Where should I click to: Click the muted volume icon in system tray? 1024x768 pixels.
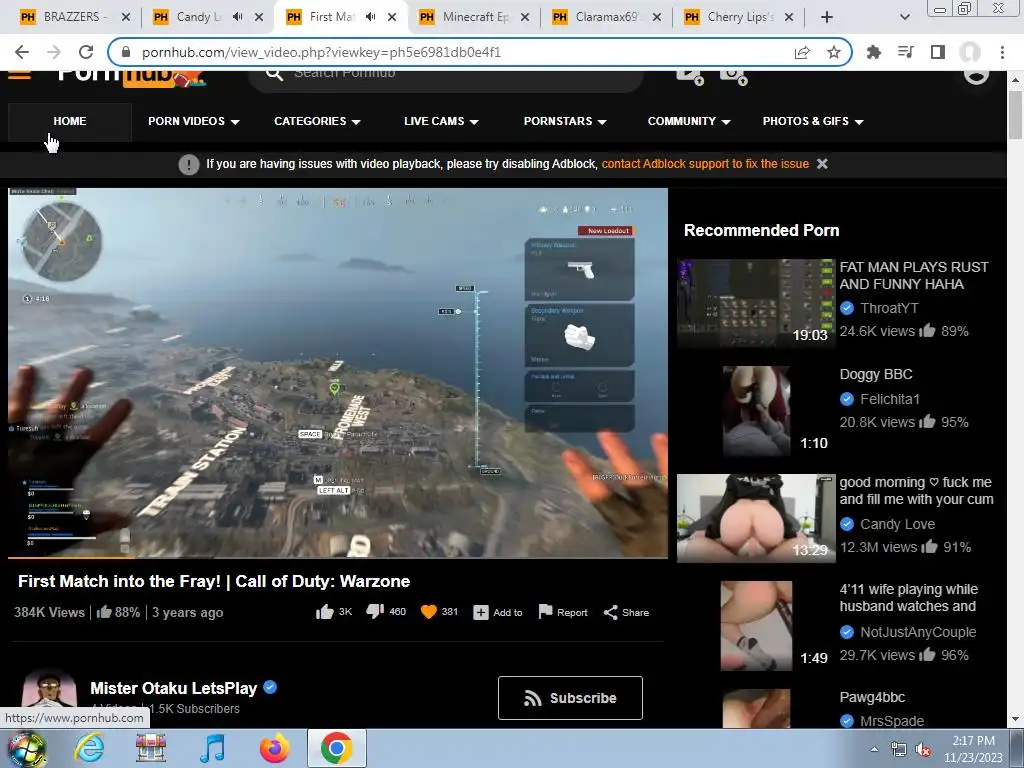(923, 750)
